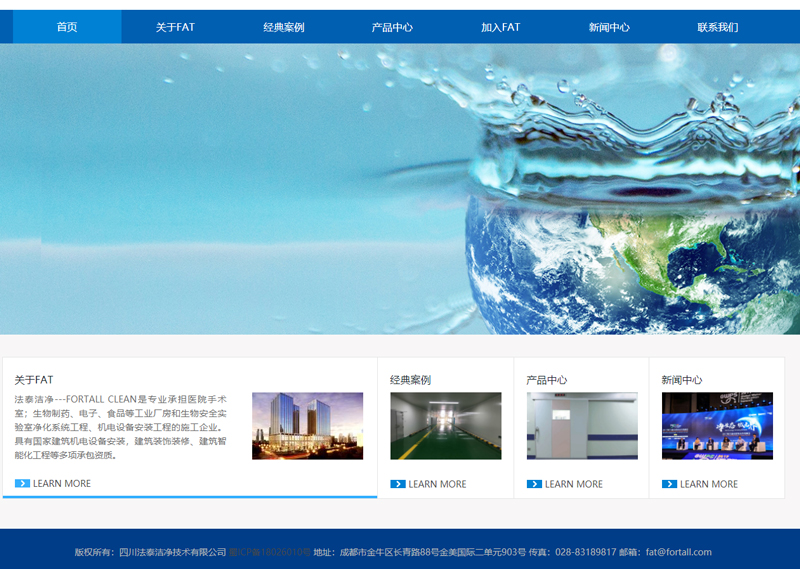
Task: Click 联系我们 in the navigation bar
Action: (717, 27)
